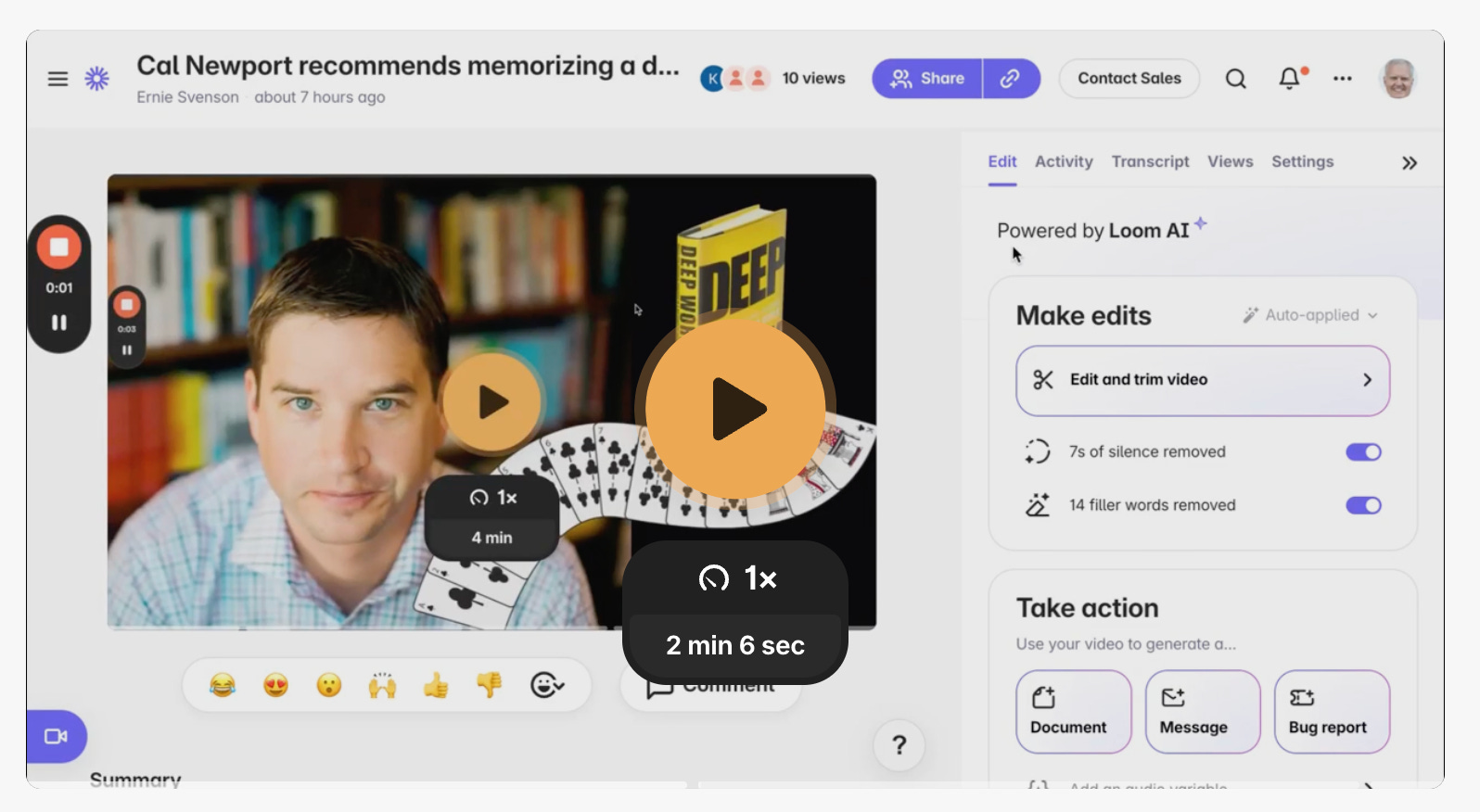Screen dimensions: 1480x812
Task: Change small 1x playback speed above 4 min
Action: [x=492, y=498]
